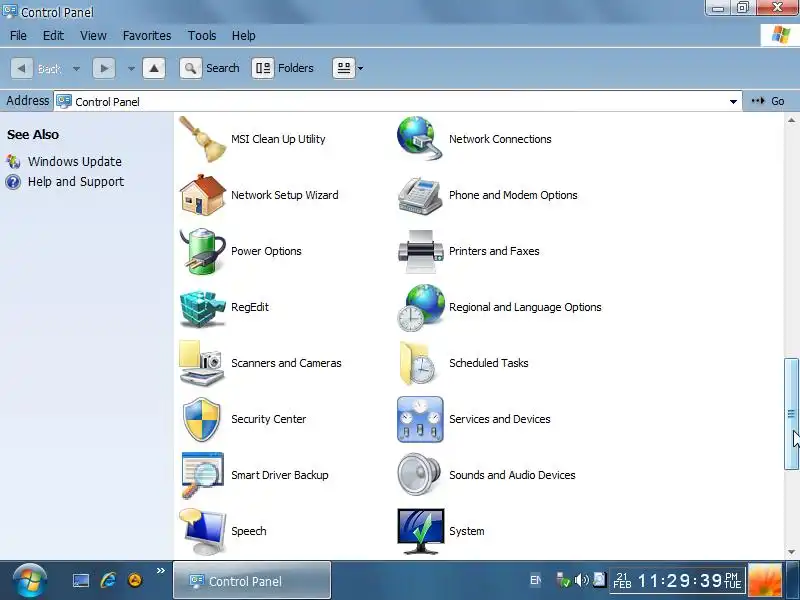
Task: Select the 'Phone and Modem Options' label
Action: point(513,195)
